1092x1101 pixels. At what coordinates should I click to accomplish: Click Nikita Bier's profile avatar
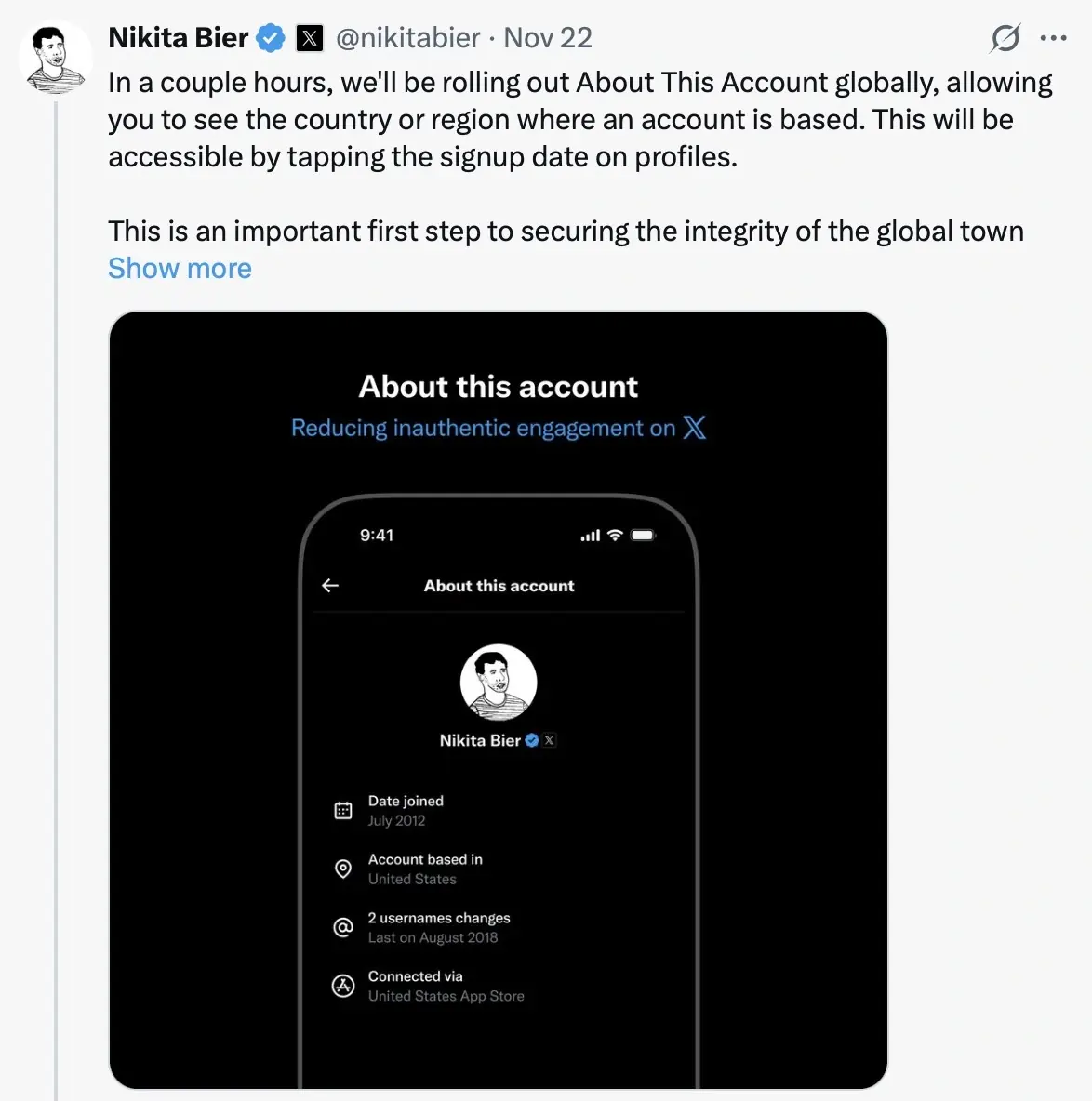(55, 58)
